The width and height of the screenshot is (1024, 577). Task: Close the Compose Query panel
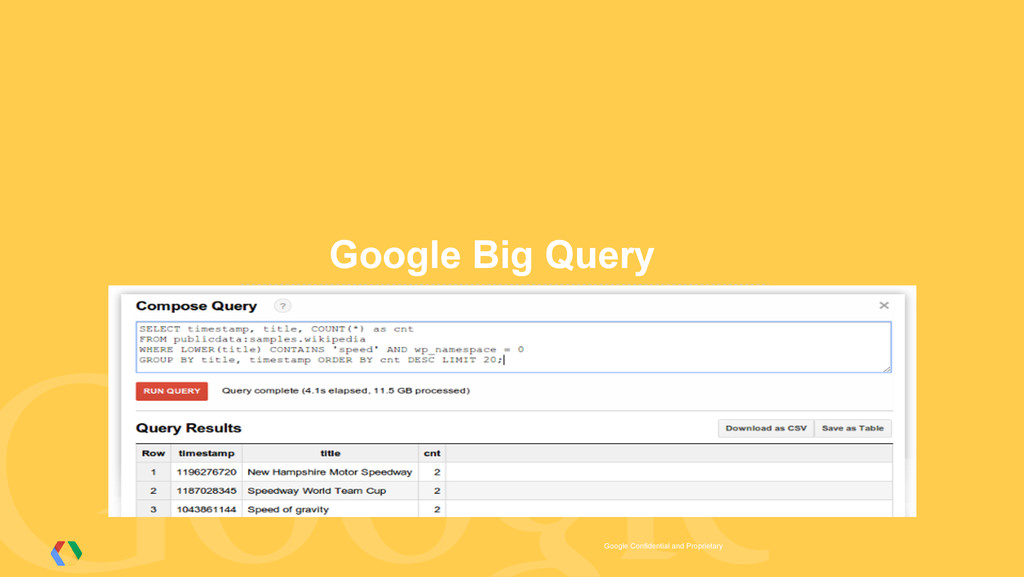[884, 305]
